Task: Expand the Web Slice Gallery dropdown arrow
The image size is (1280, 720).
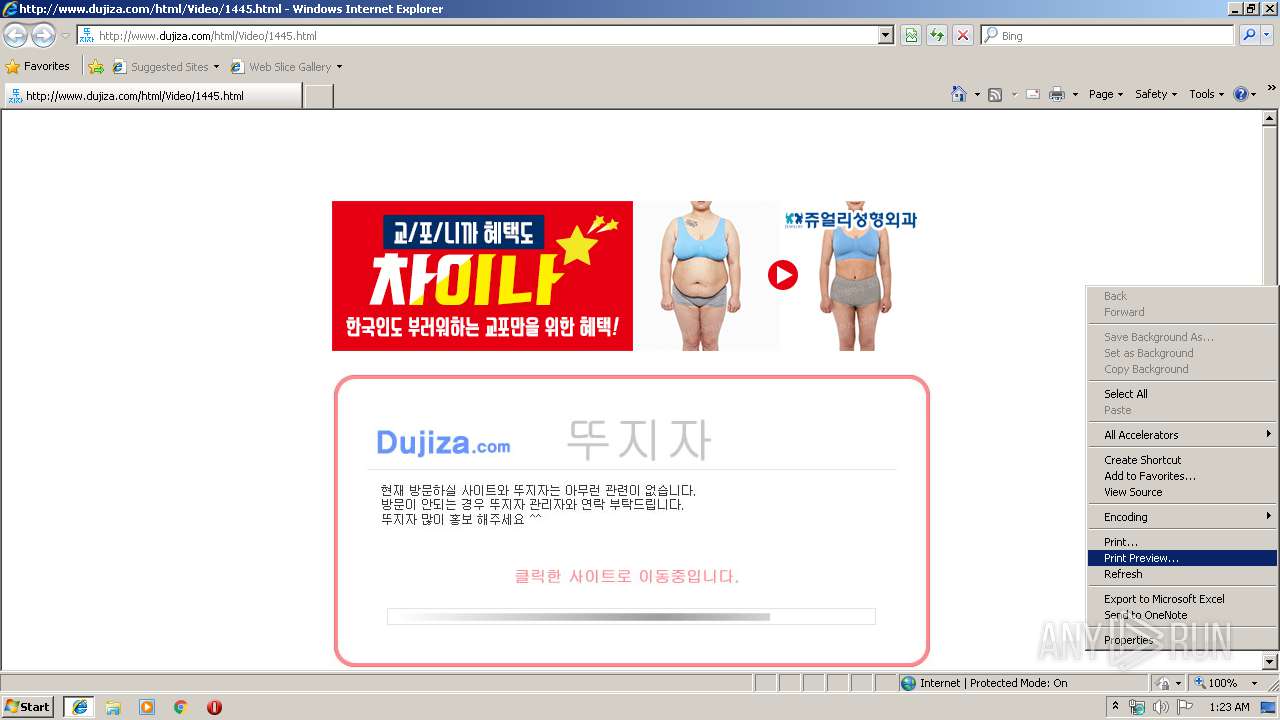Action: (339, 67)
